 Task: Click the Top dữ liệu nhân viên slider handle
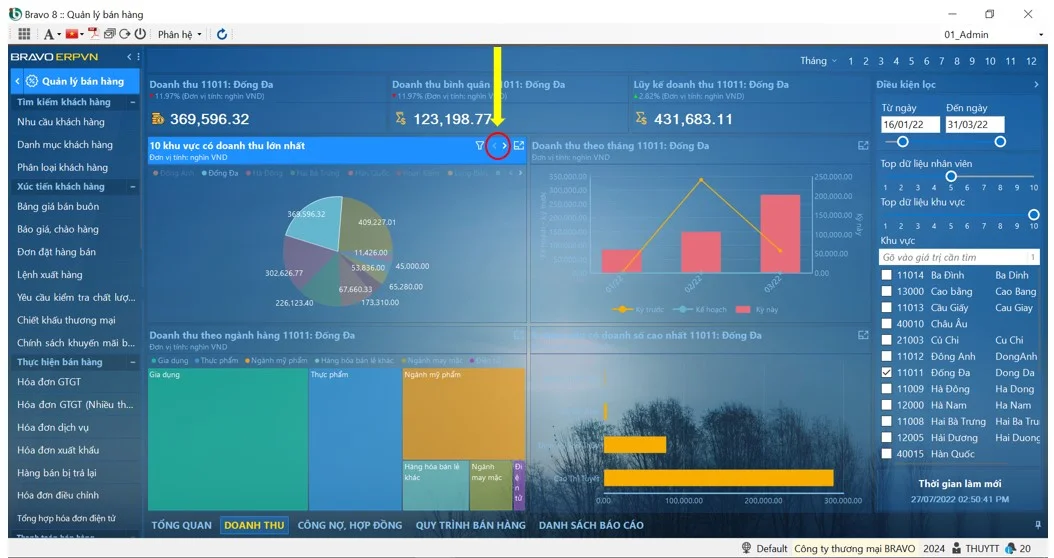[x=951, y=176]
